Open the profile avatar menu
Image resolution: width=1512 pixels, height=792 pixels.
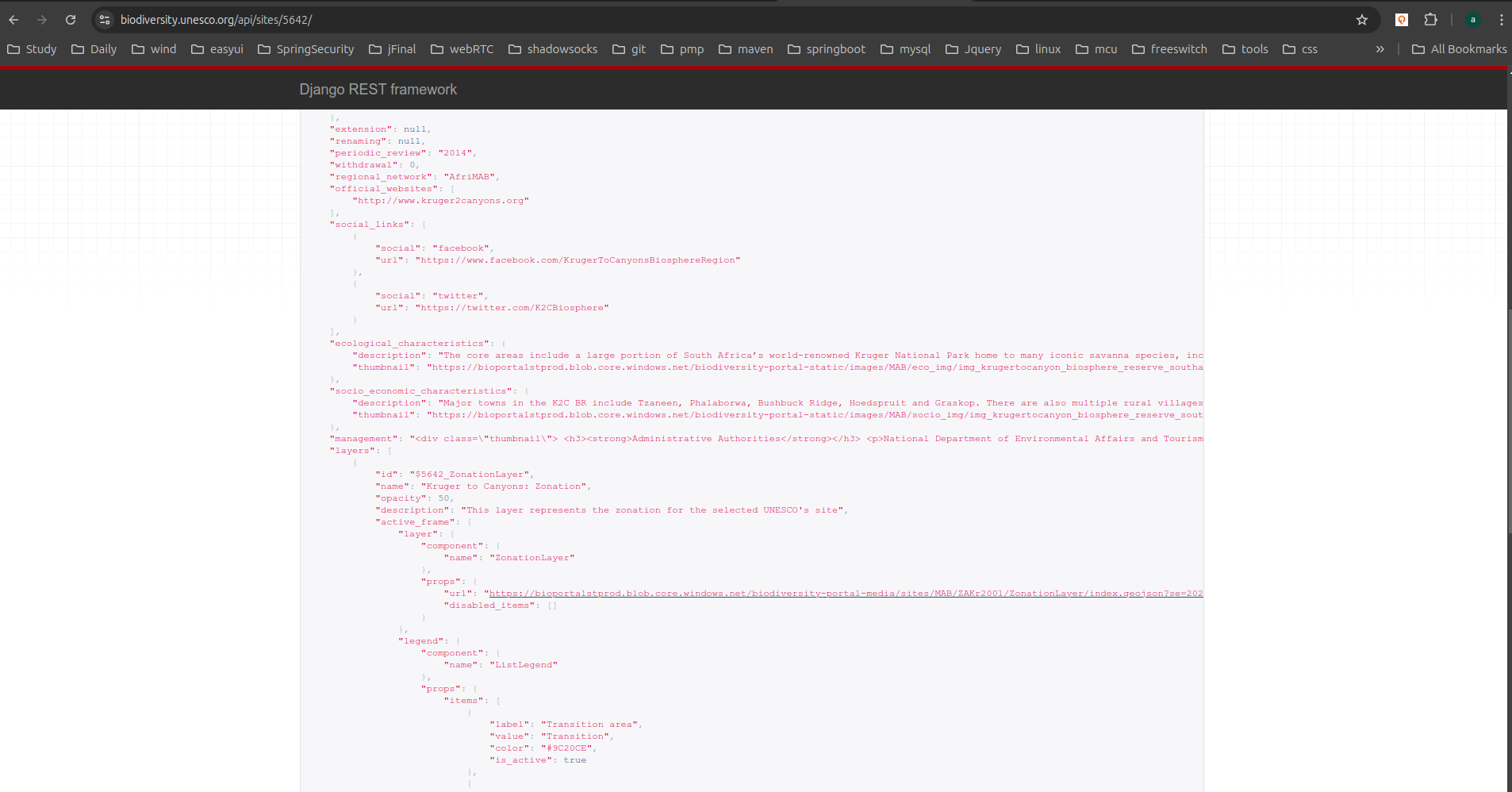coord(1473,20)
